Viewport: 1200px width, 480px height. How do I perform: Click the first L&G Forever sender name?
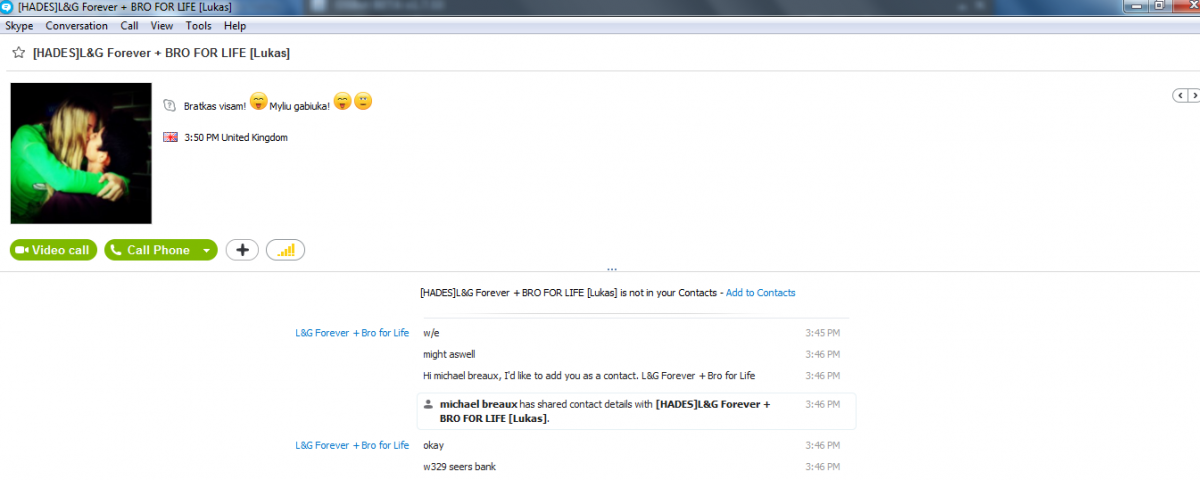pyautogui.click(x=352, y=333)
